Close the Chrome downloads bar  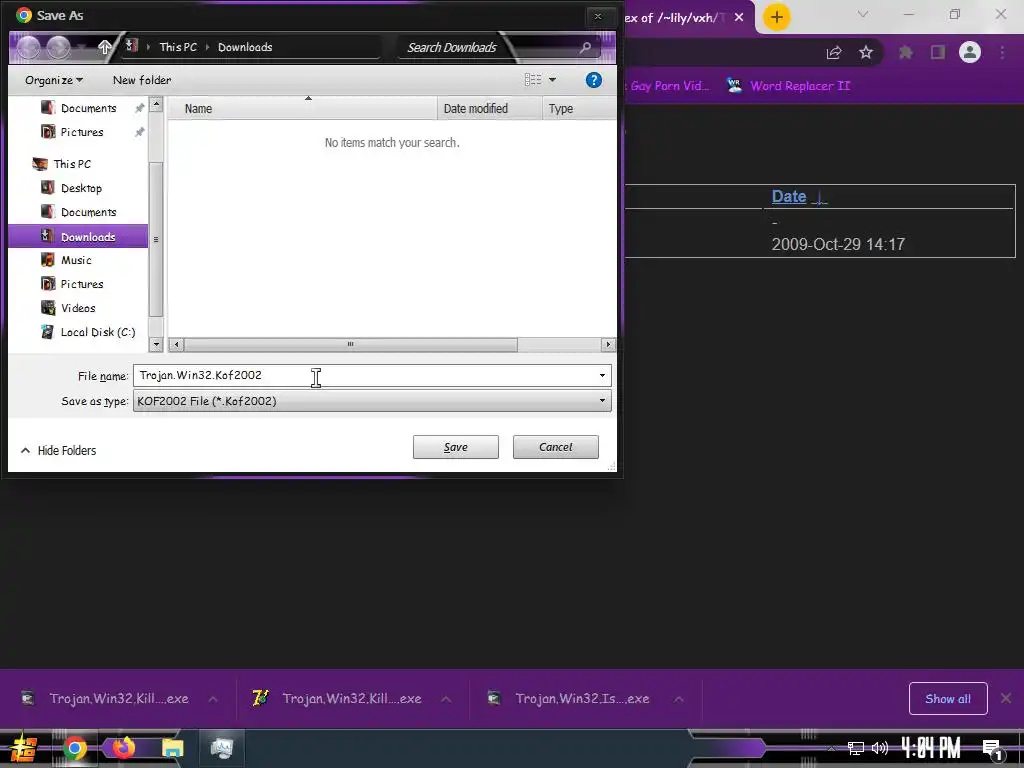point(1006,699)
